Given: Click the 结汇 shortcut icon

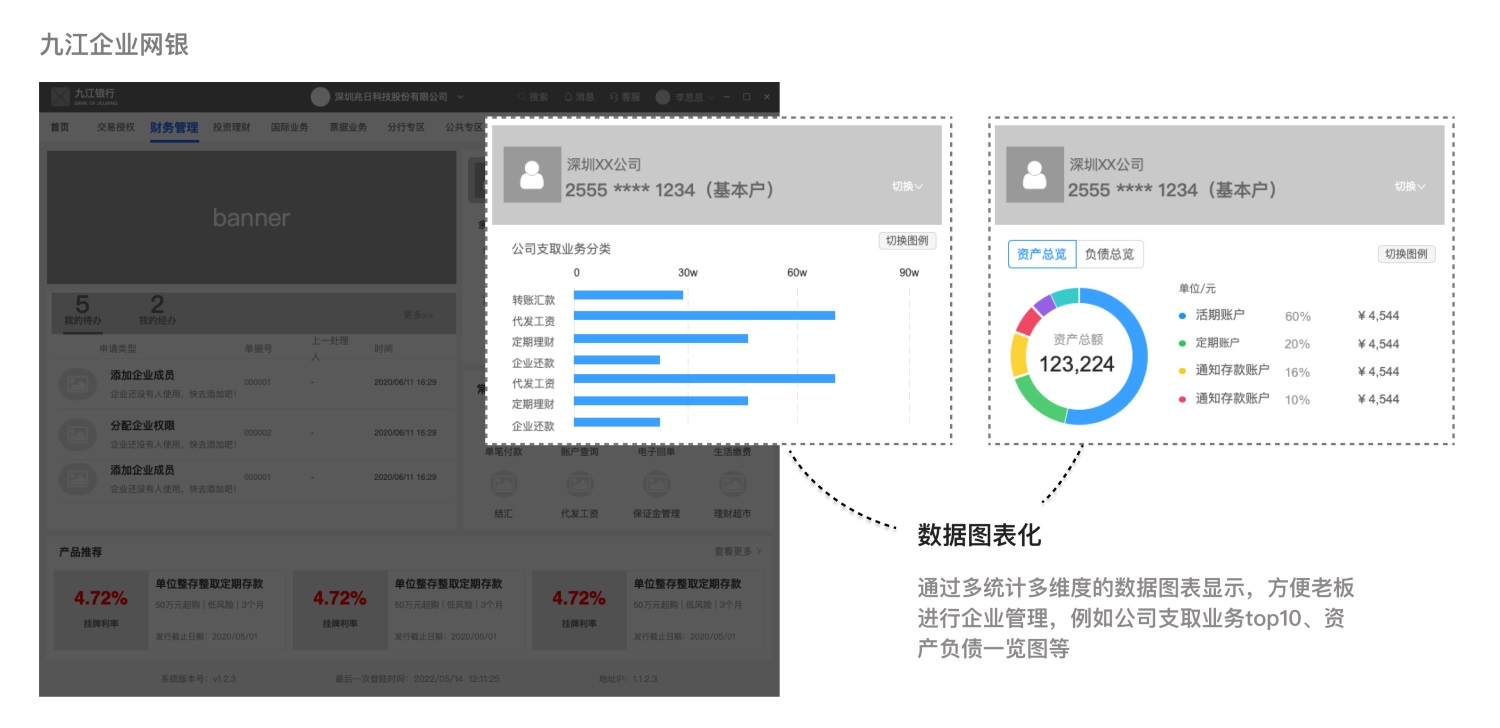Looking at the screenshot, I should (x=503, y=485).
